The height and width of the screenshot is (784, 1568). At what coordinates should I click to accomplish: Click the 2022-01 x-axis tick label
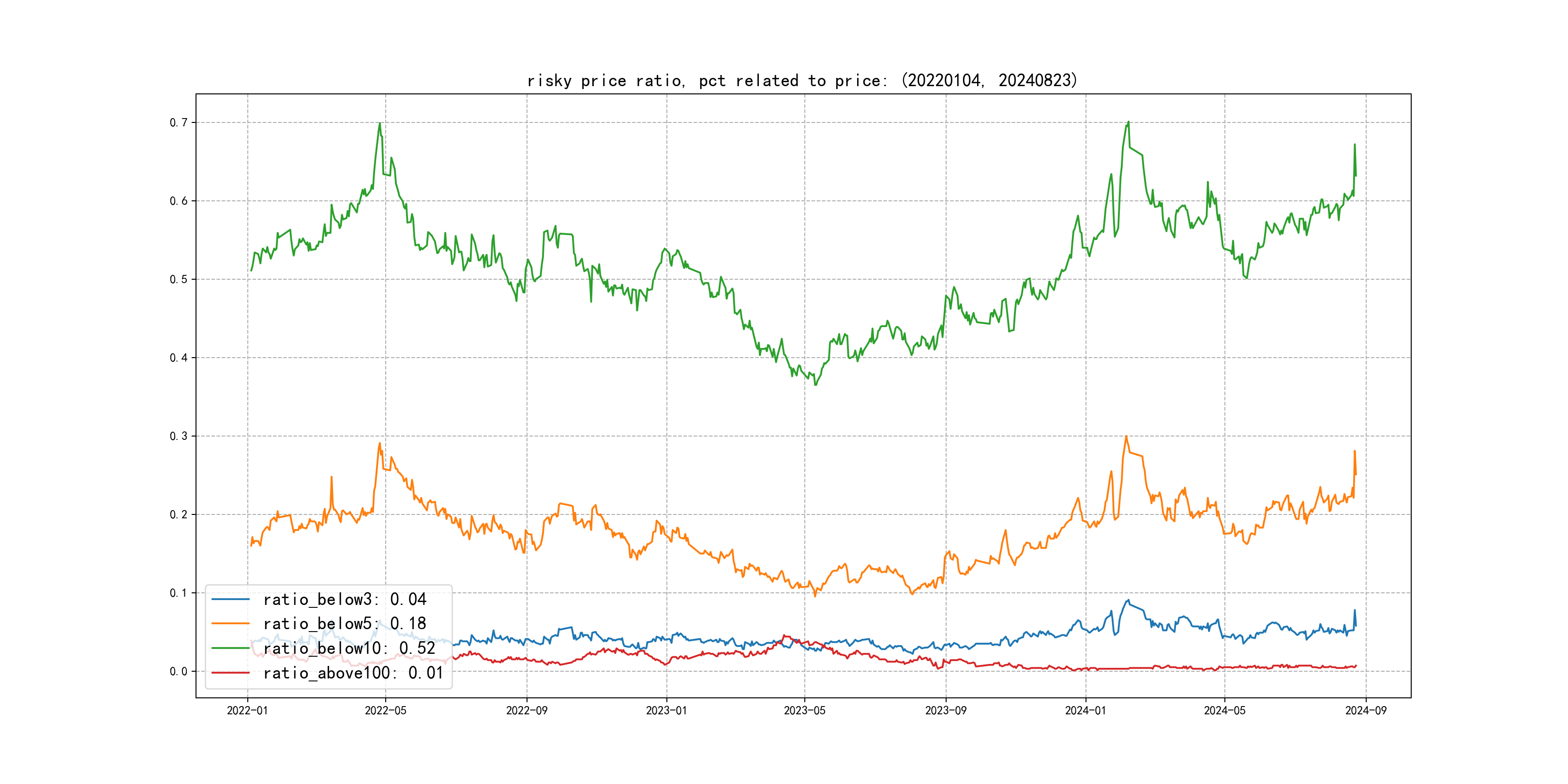point(247,710)
